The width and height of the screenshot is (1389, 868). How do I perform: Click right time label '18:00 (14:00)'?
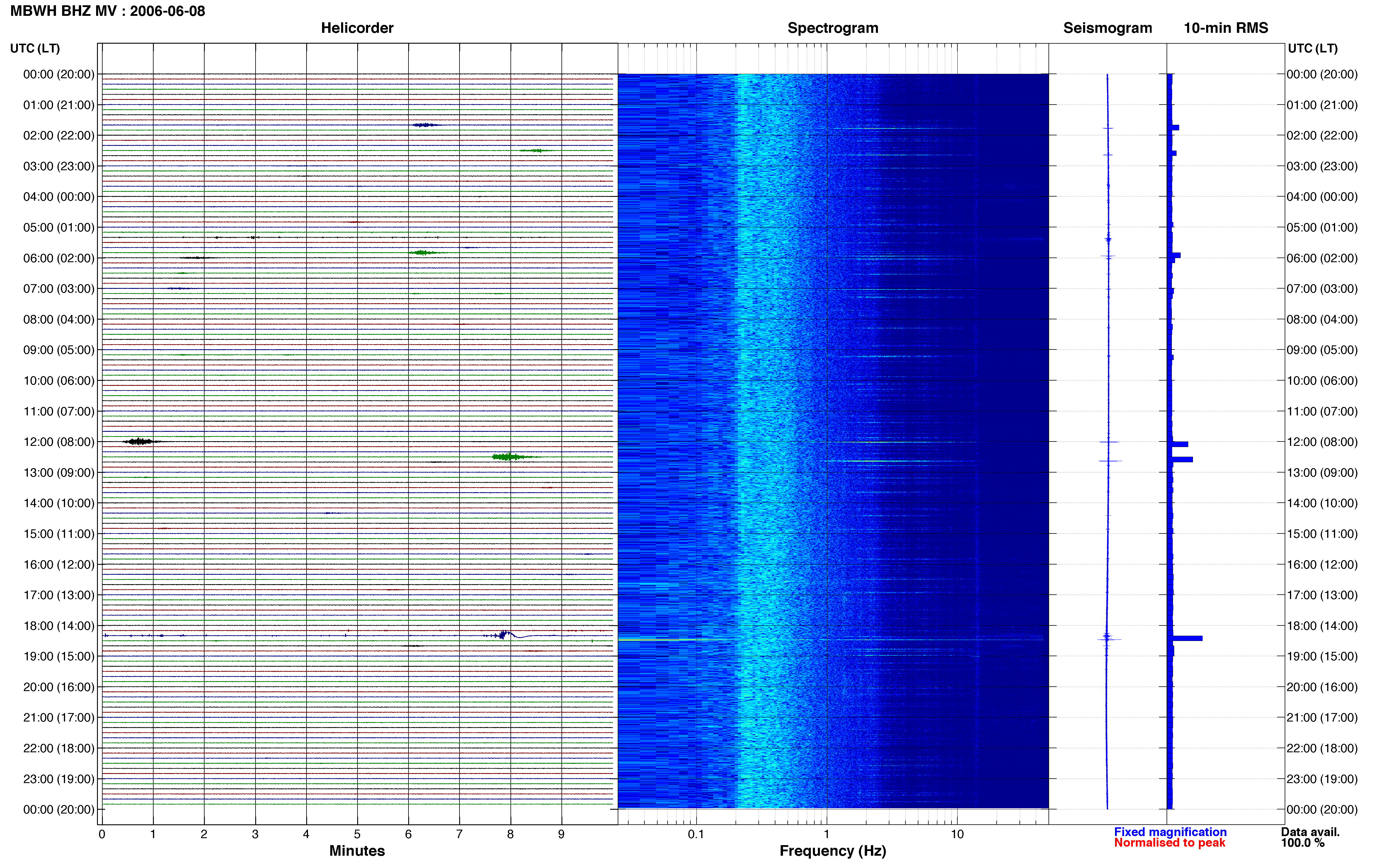tap(1322, 626)
